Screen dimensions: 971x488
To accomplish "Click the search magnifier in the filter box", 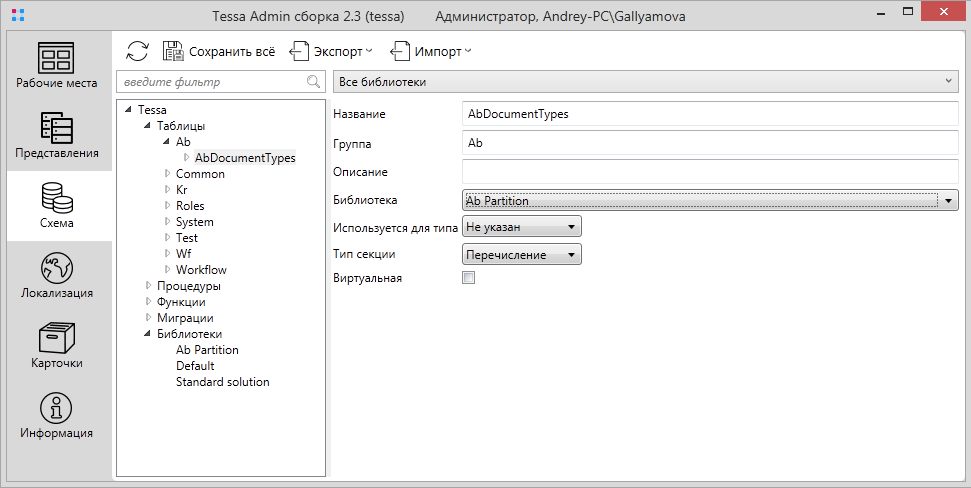I will [314, 82].
